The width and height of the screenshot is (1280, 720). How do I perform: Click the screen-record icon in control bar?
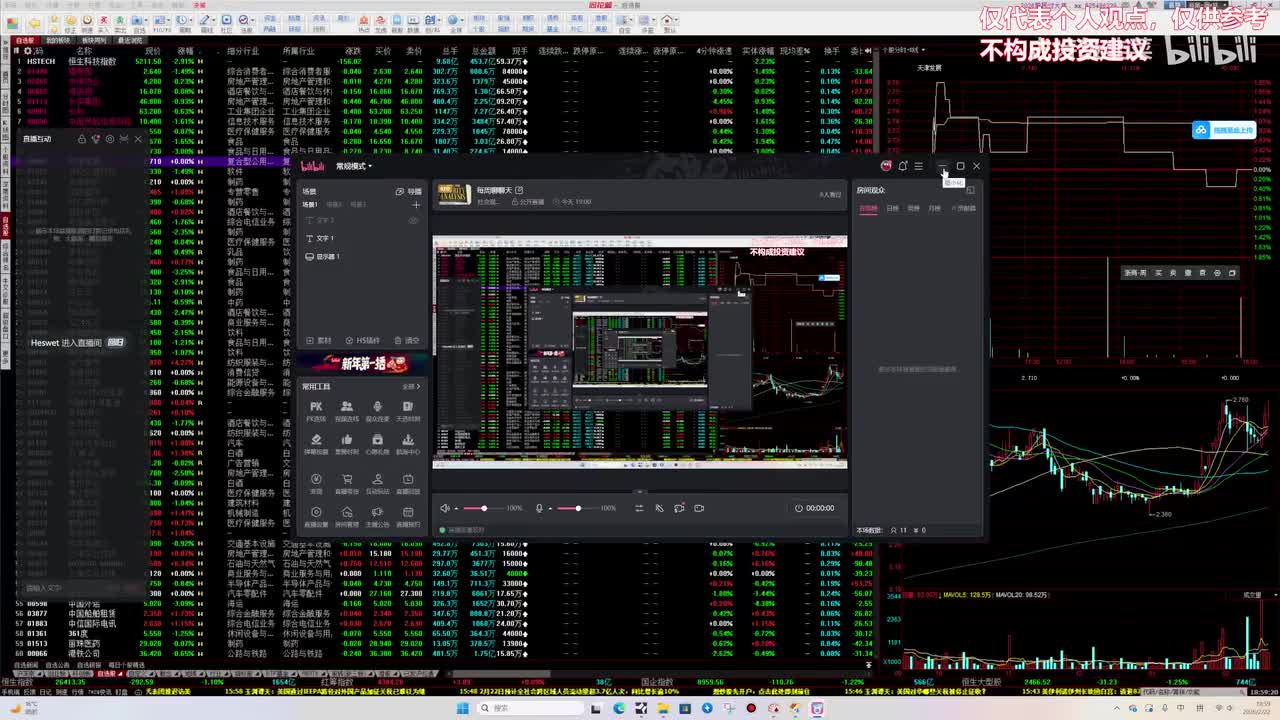pyautogui.click(x=679, y=508)
